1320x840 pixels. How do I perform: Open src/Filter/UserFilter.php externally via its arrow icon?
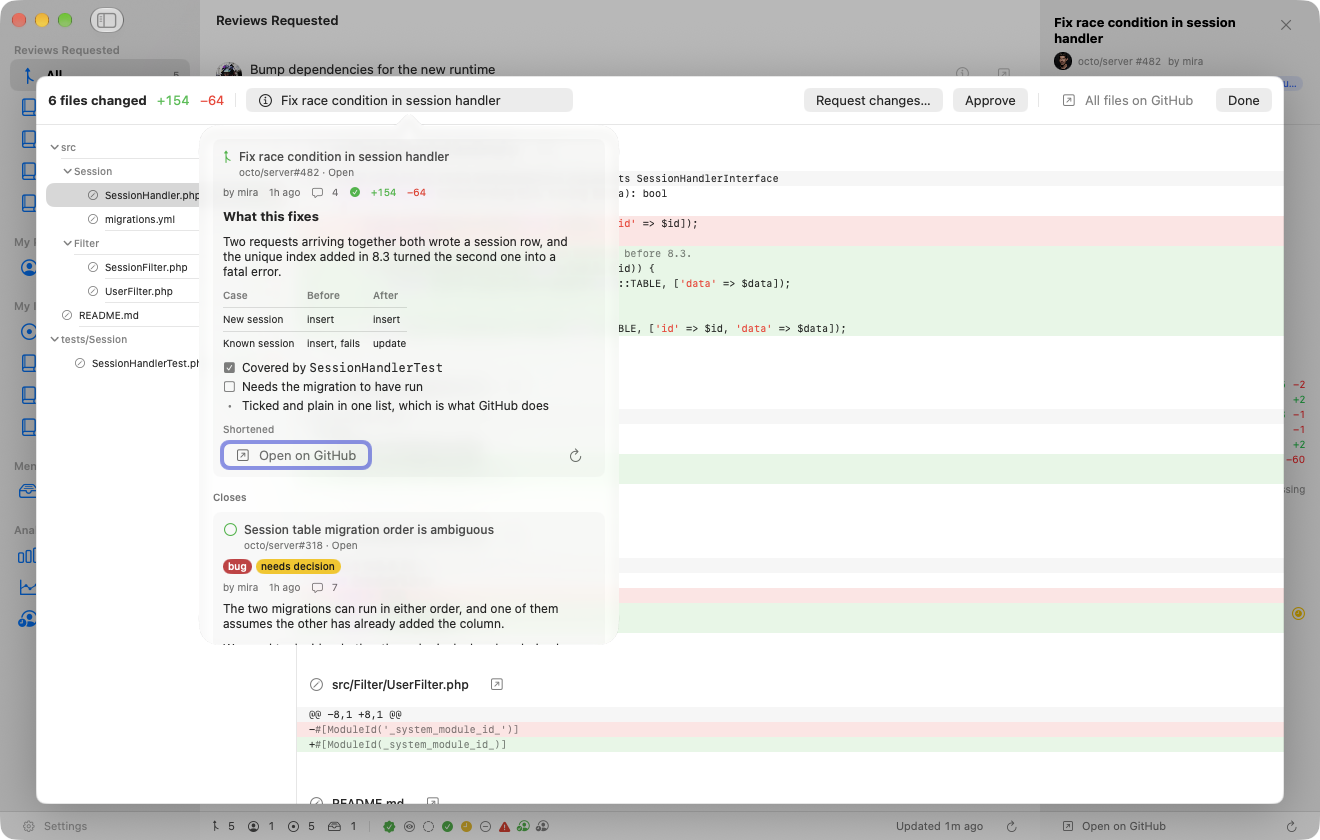point(497,685)
